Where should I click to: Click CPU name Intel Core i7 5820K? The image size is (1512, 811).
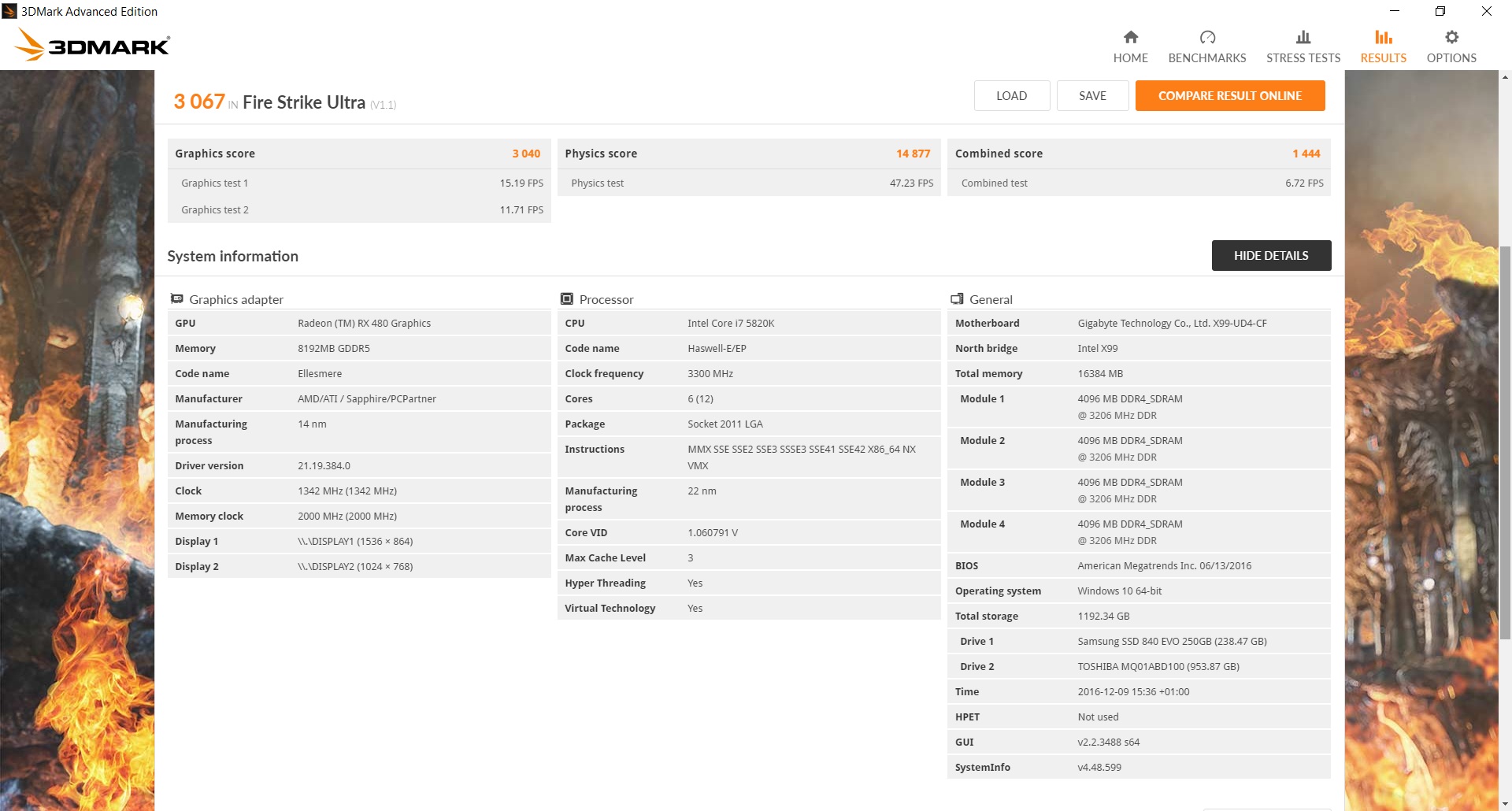click(731, 323)
